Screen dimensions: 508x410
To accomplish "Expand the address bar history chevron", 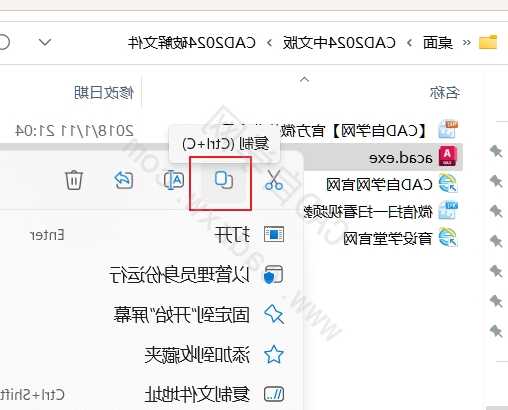I will pos(45,42).
